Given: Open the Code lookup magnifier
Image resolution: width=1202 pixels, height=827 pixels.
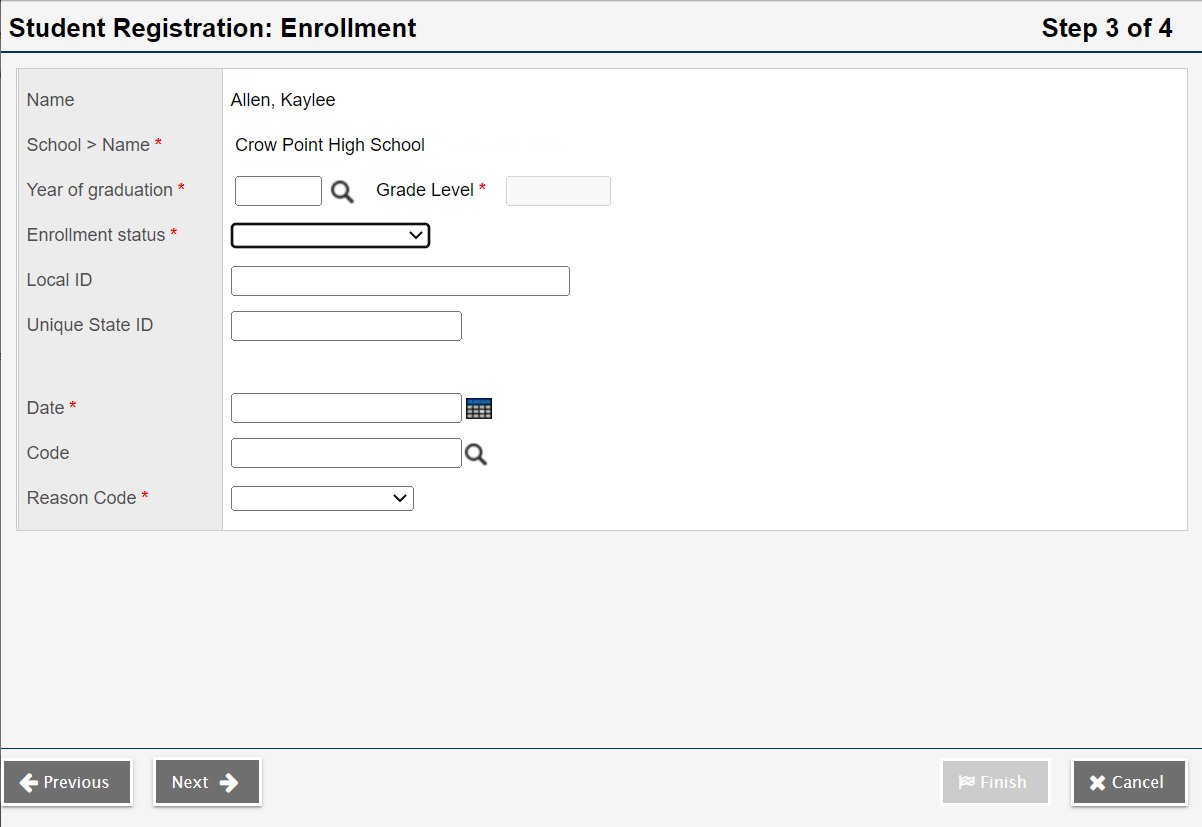Looking at the screenshot, I should tap(476, 454).
